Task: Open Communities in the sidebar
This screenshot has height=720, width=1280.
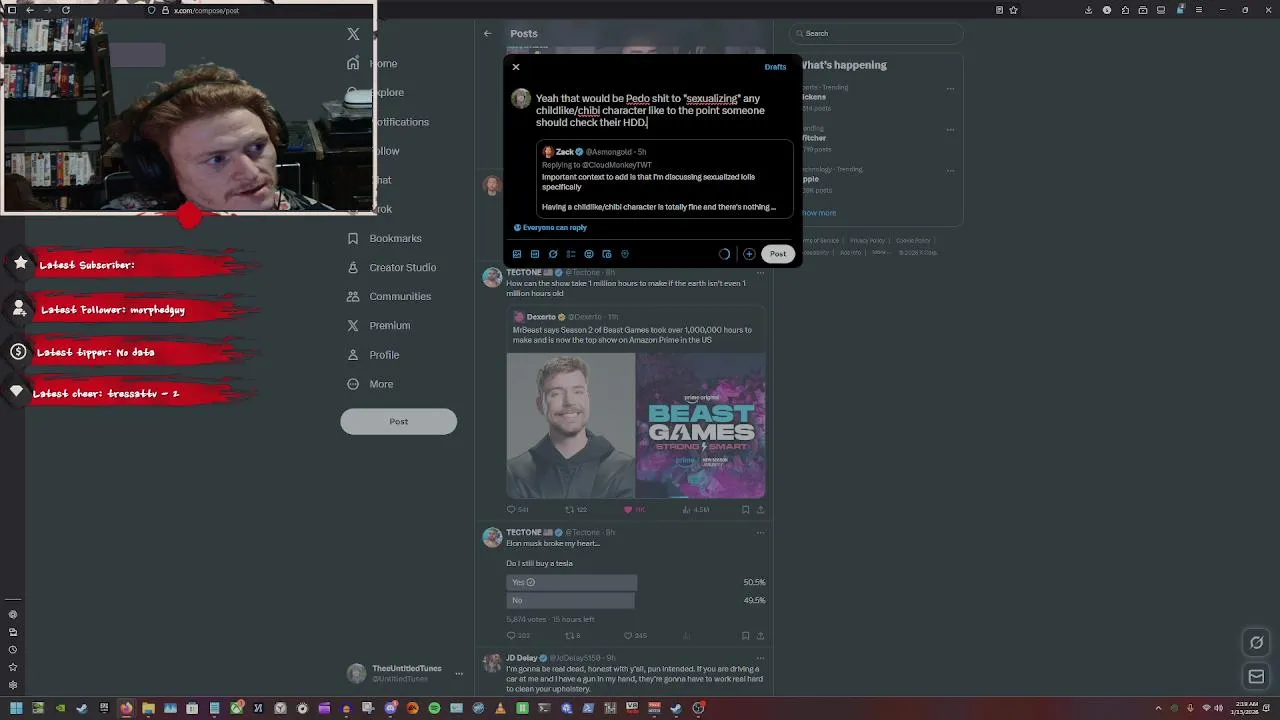Action: click(389, 296)
